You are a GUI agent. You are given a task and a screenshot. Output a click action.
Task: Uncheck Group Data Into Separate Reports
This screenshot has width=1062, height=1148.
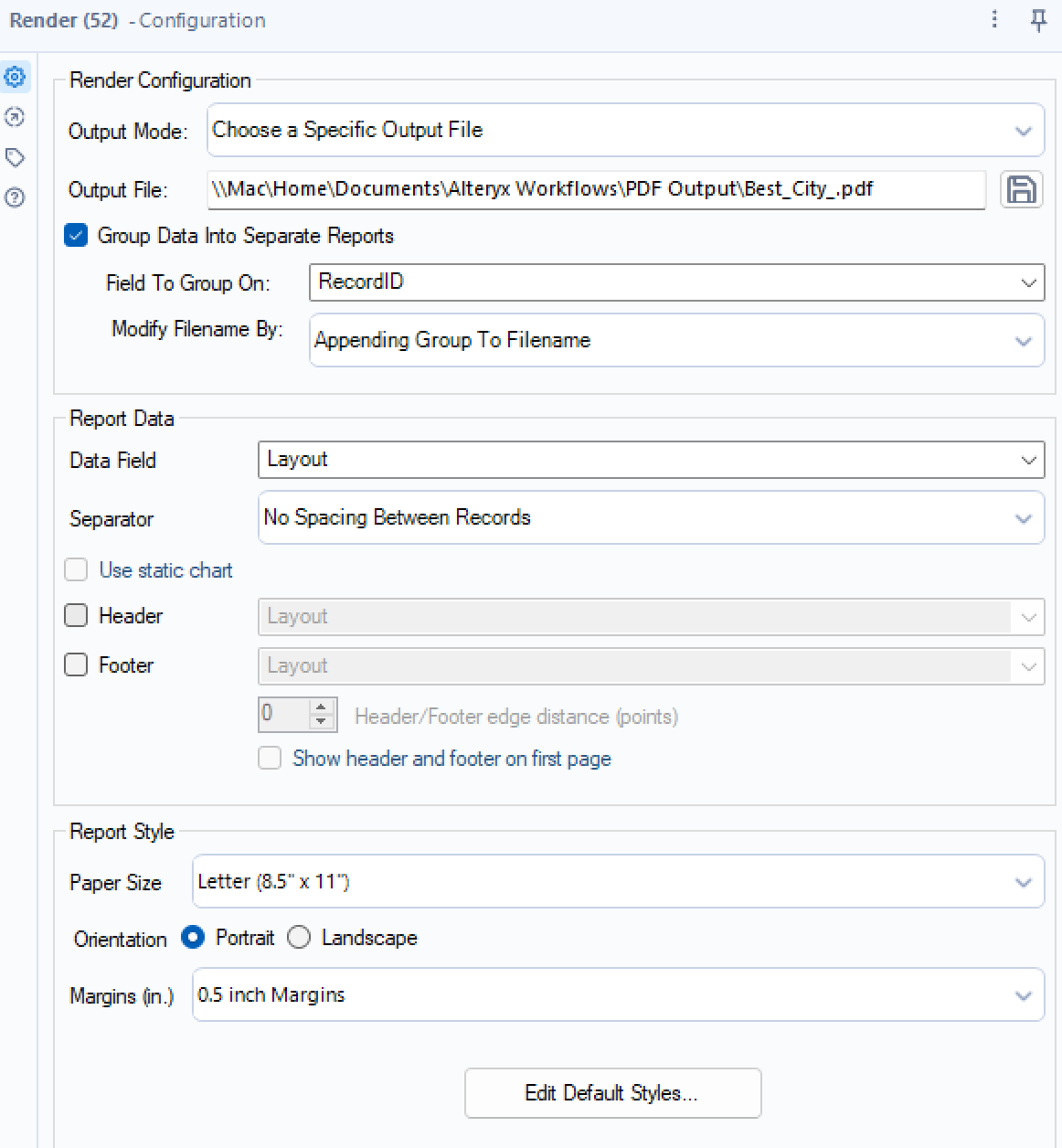(75, 236)
